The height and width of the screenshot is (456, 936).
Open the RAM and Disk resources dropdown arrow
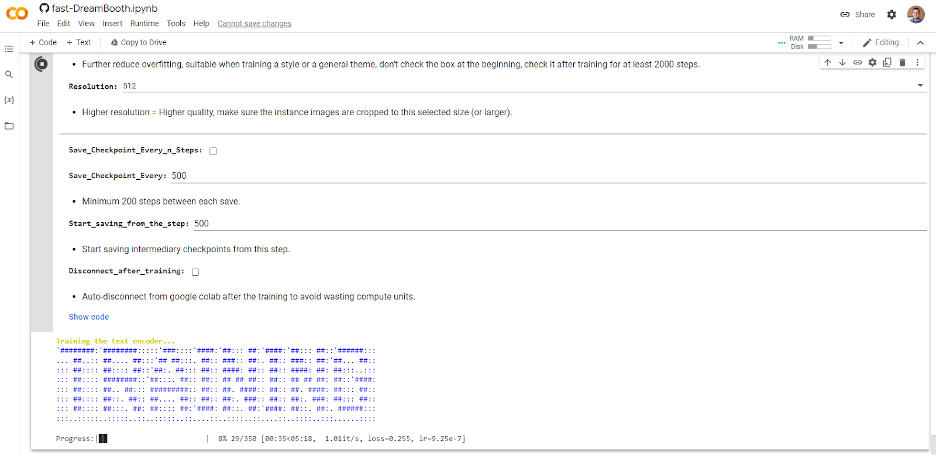(x=840, y=43)
